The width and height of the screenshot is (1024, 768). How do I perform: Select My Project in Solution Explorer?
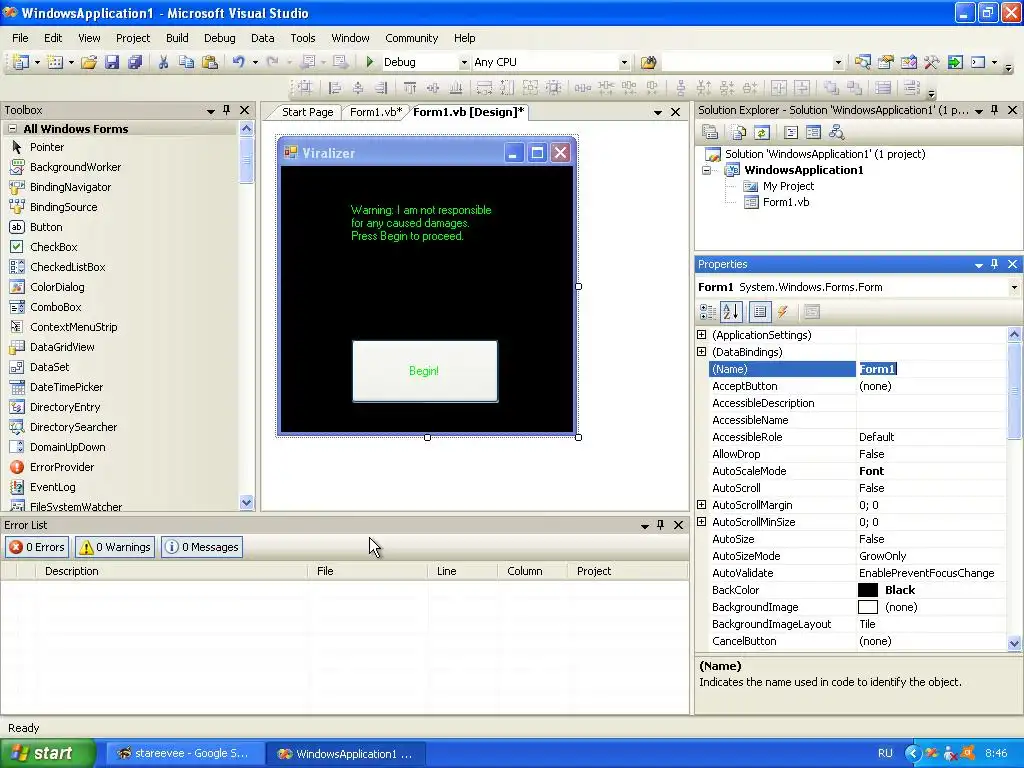(788, 186)
